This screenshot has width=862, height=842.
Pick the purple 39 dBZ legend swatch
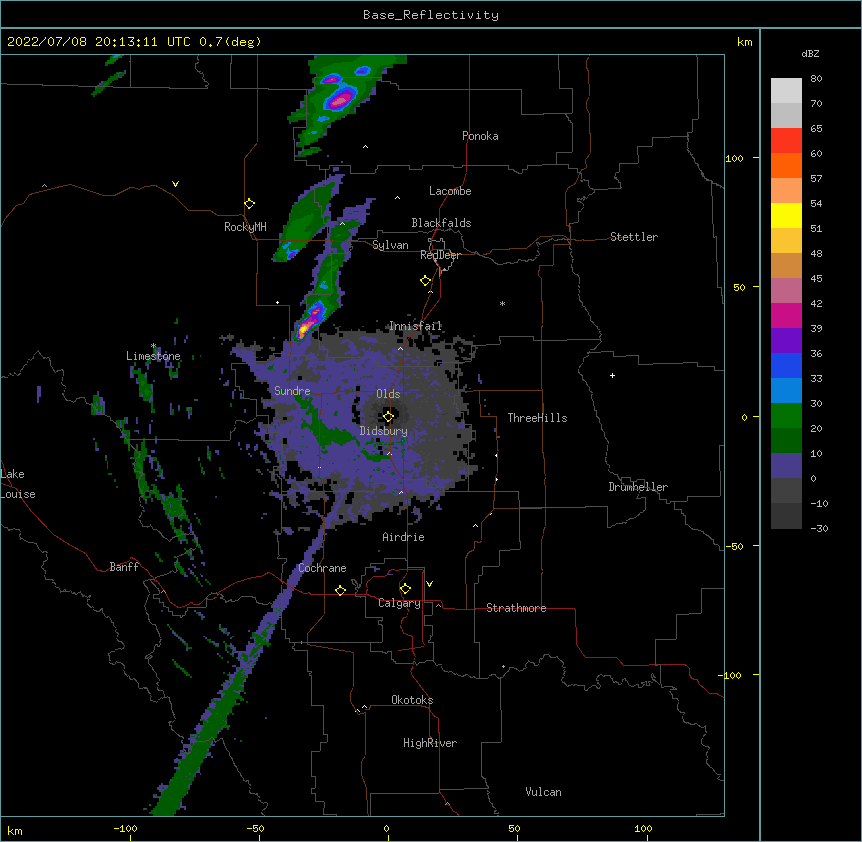coord(786,341)
